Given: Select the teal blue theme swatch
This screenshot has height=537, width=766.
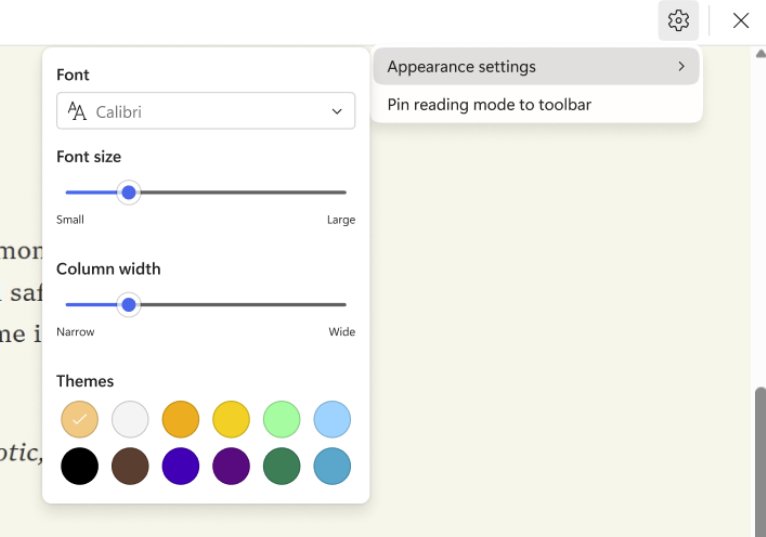Looking at the screenshot, I should click(x=332, y=466).
